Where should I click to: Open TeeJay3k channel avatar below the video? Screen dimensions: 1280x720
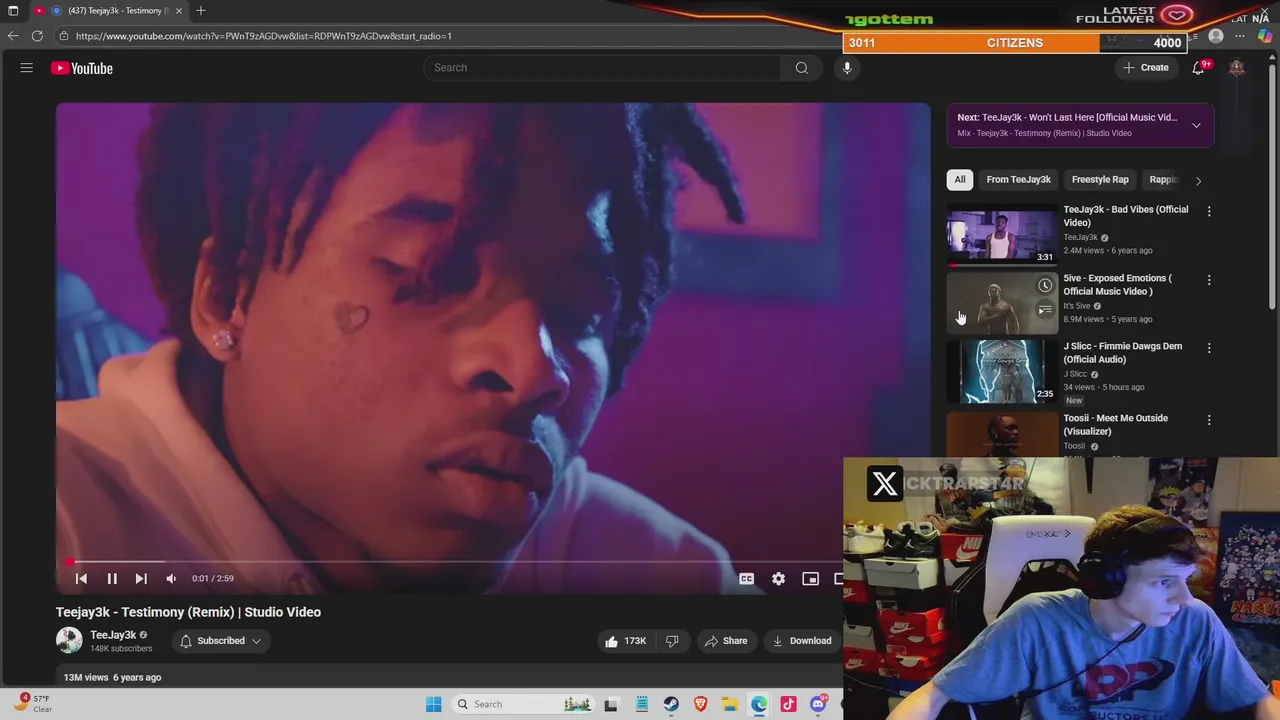(69, 641)
